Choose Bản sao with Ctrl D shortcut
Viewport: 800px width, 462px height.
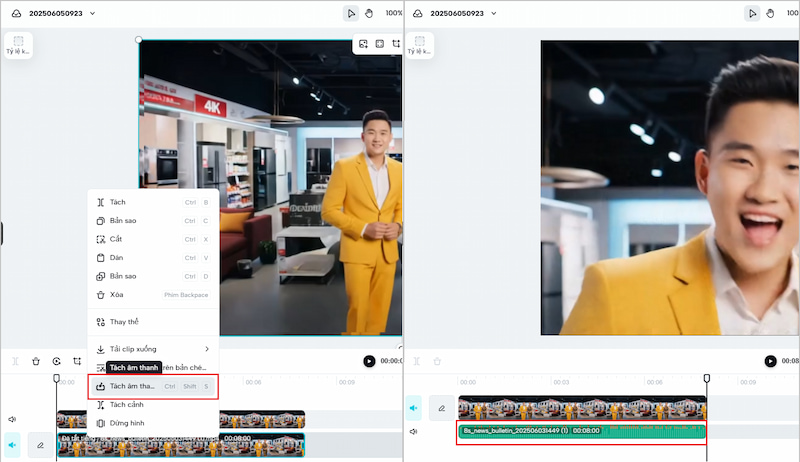pyautogui.click(x=153, y=276)
